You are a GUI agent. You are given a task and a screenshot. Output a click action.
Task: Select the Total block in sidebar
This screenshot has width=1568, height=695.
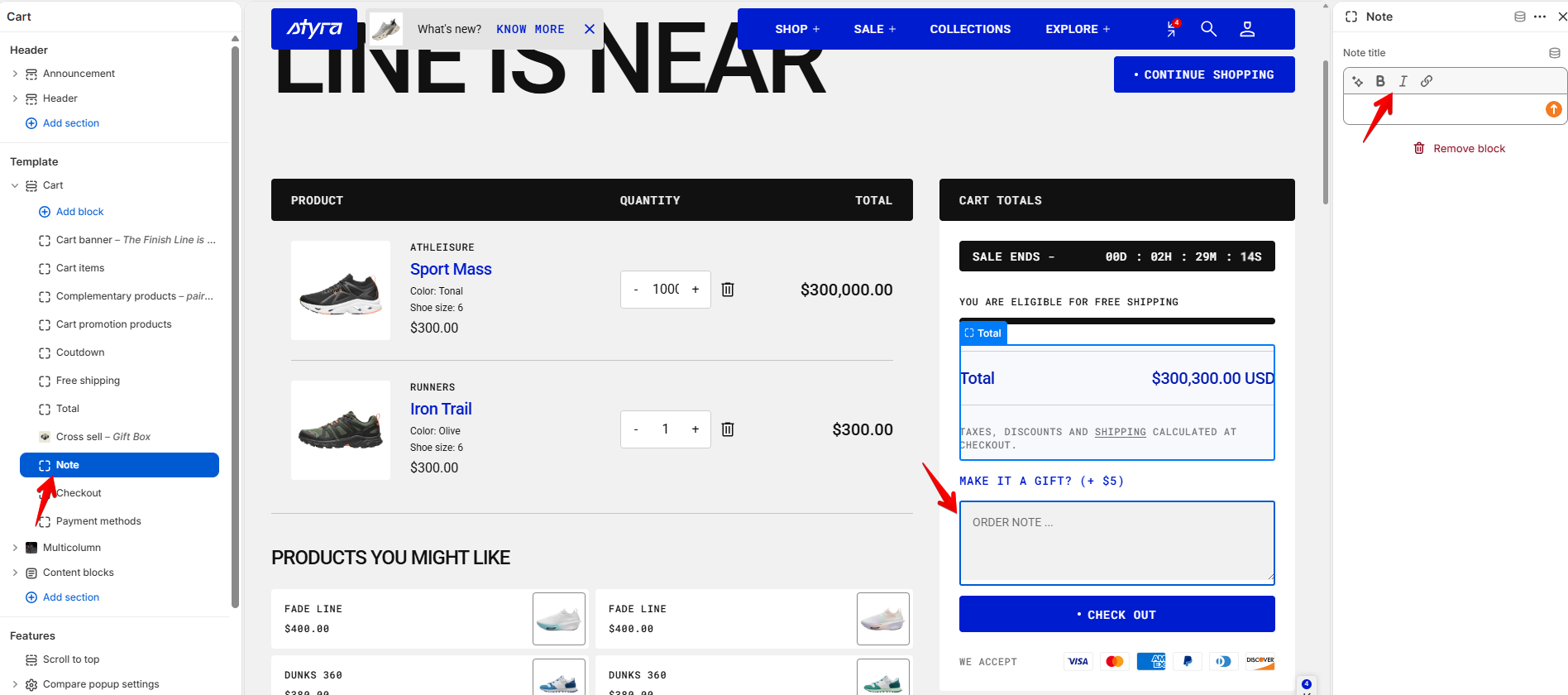(x=119, y=409)
